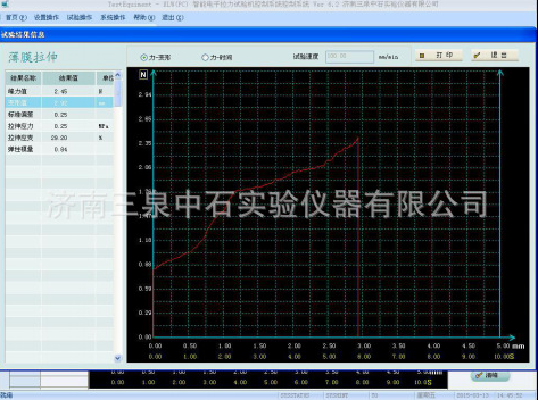Click the 结果值 column header

(x=68, y=78)
